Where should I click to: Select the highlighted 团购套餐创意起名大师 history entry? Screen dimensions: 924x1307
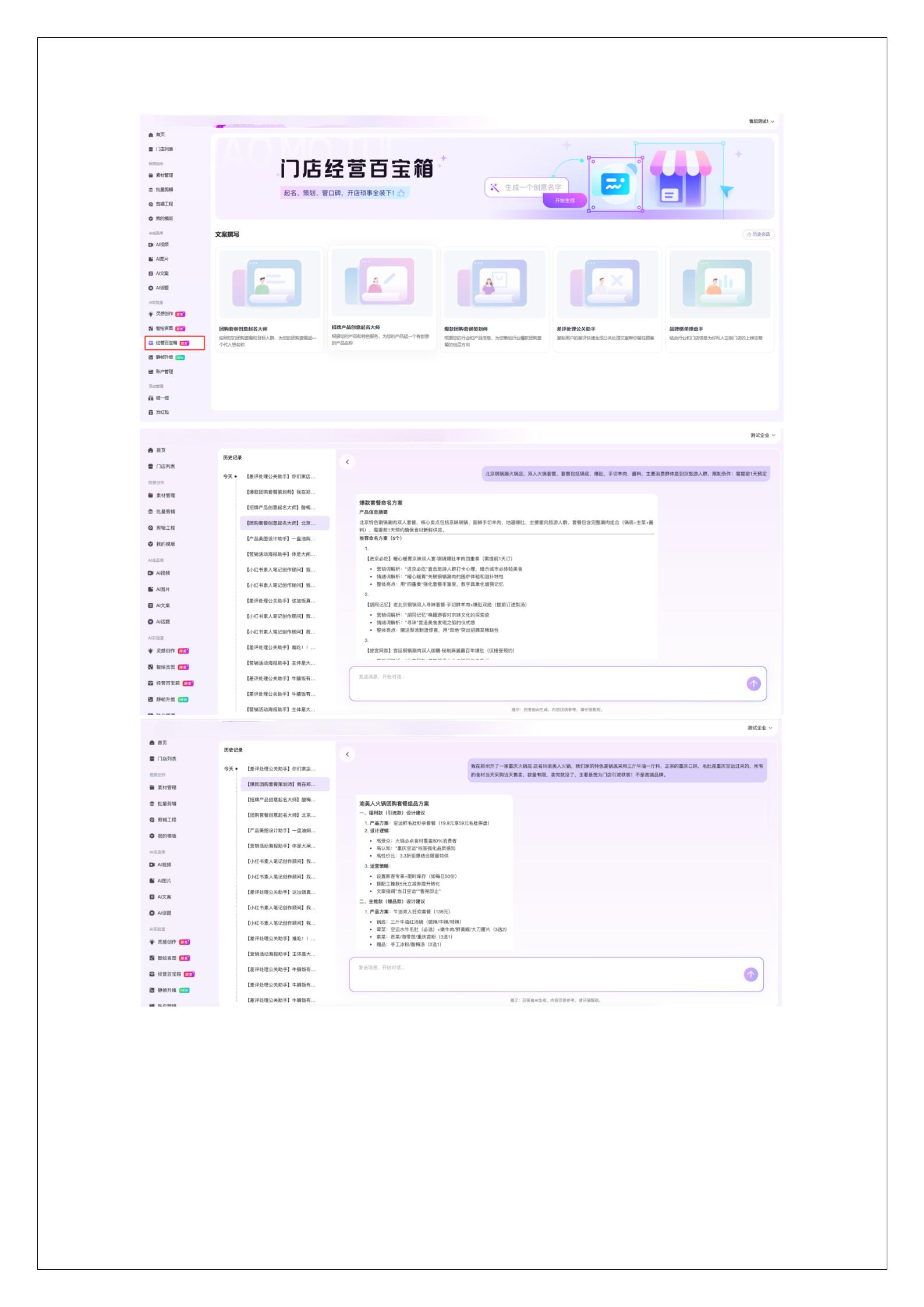(284, 523)
